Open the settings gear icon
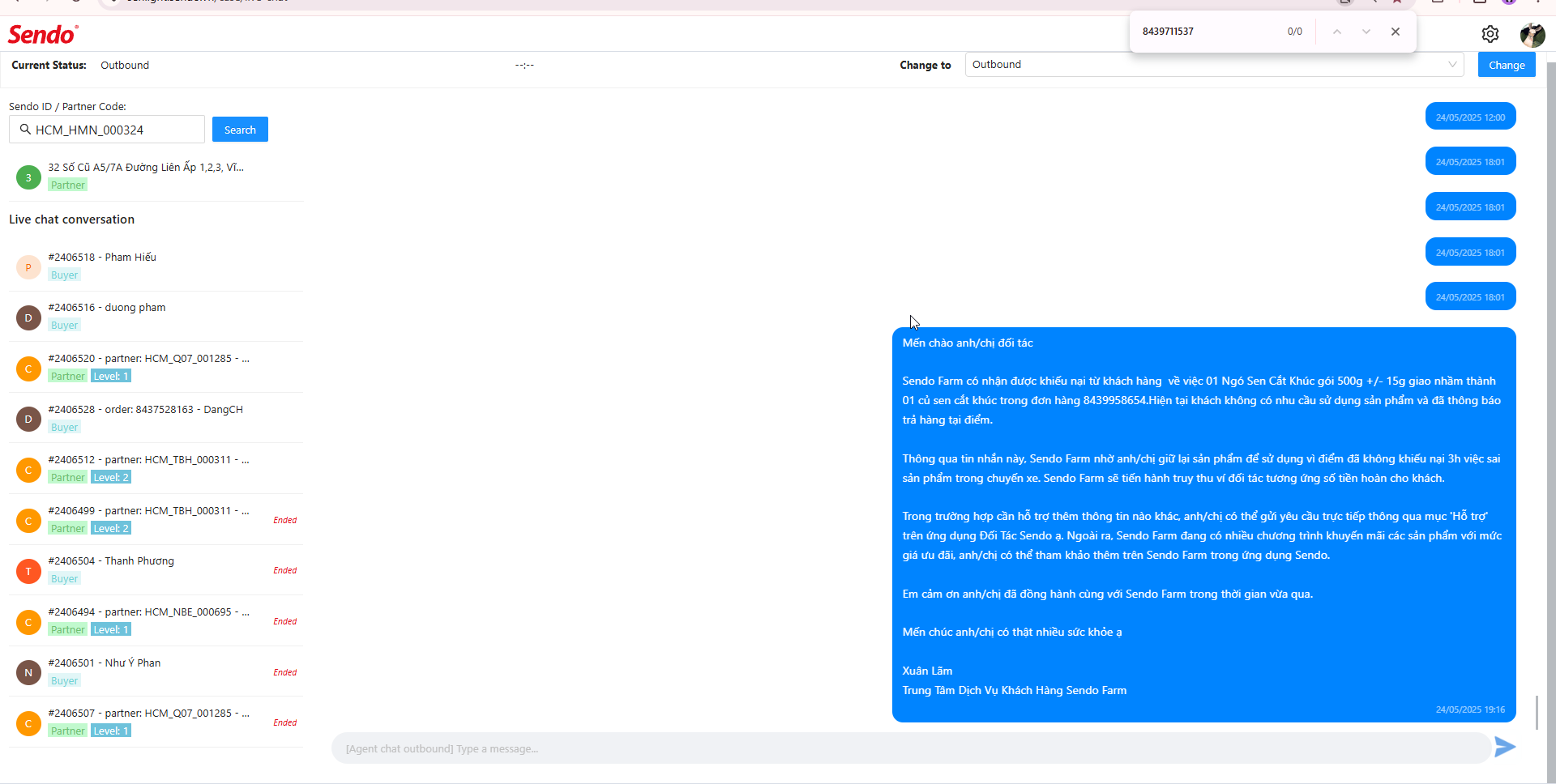Image resolution: width=1556 pixels, height=784 pixels. click(x=1490, y=34)
